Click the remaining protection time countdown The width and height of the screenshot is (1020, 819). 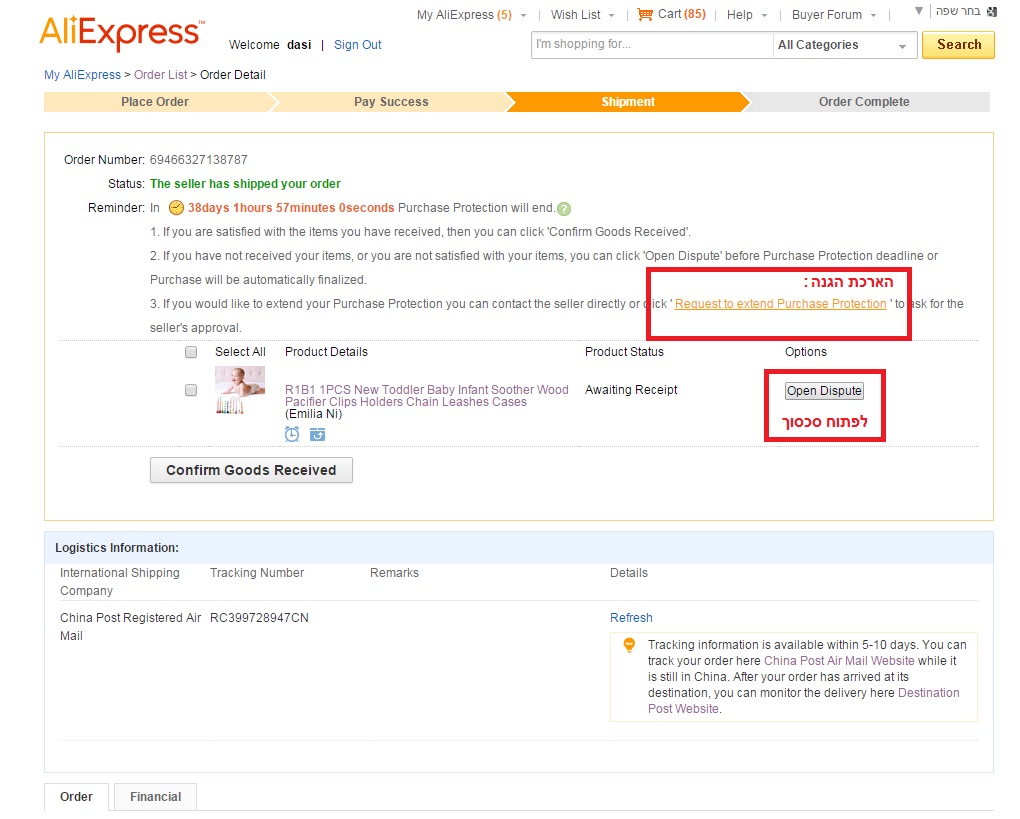(291, 208)
